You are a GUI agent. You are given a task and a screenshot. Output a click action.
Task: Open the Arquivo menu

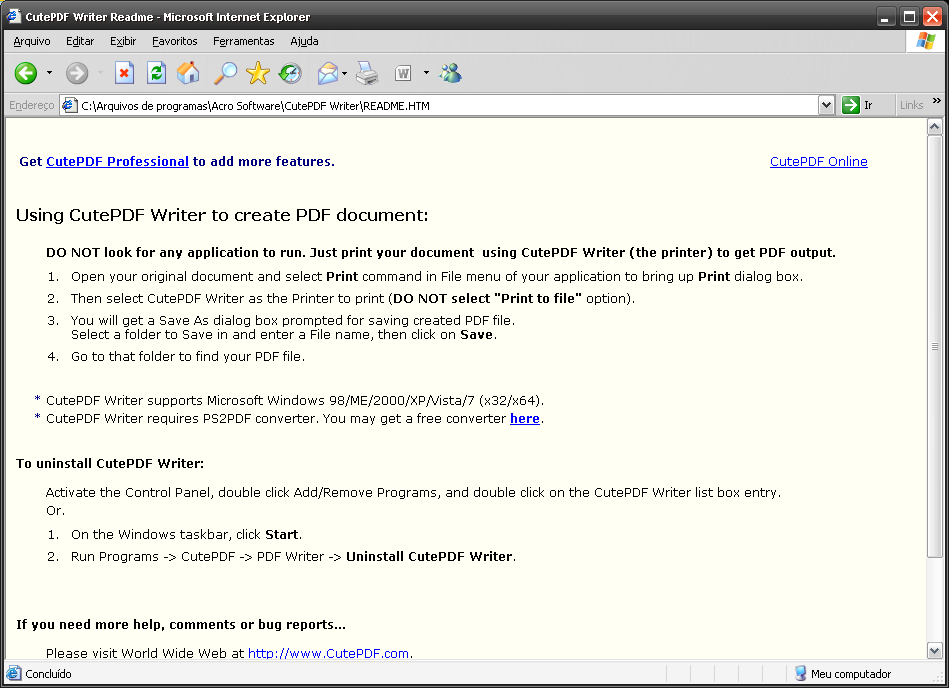pyautogui.click(x=32, y=41)
